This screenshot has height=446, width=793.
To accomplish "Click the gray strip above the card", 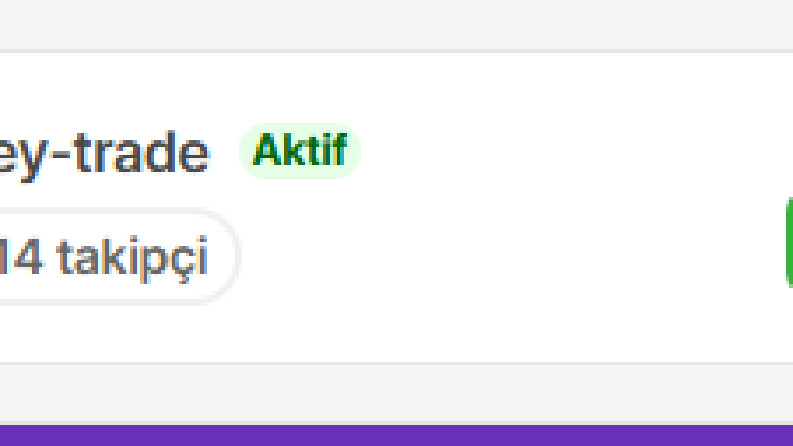I will click(396, 24).
